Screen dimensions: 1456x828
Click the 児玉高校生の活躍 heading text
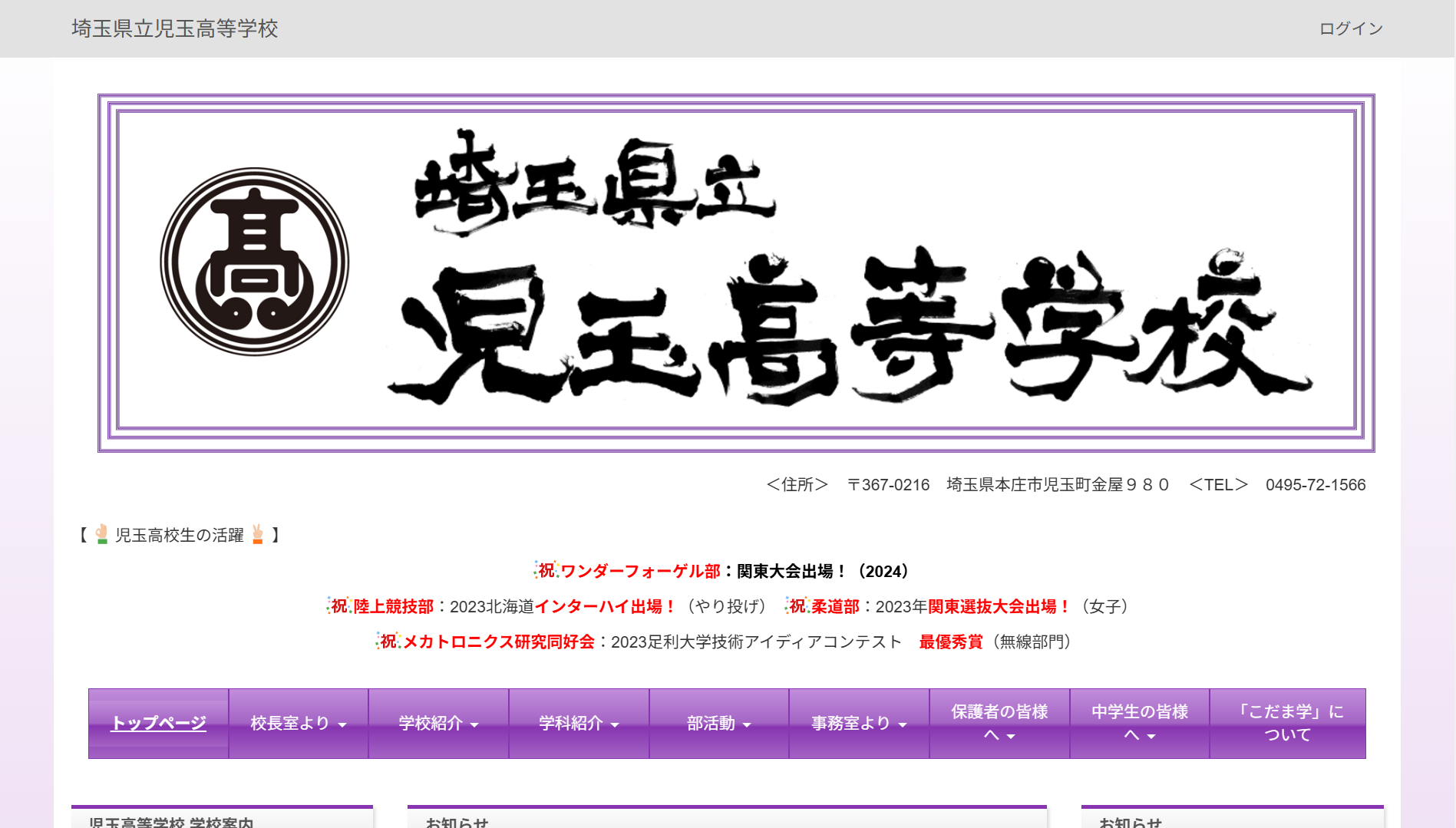point(180,535)
